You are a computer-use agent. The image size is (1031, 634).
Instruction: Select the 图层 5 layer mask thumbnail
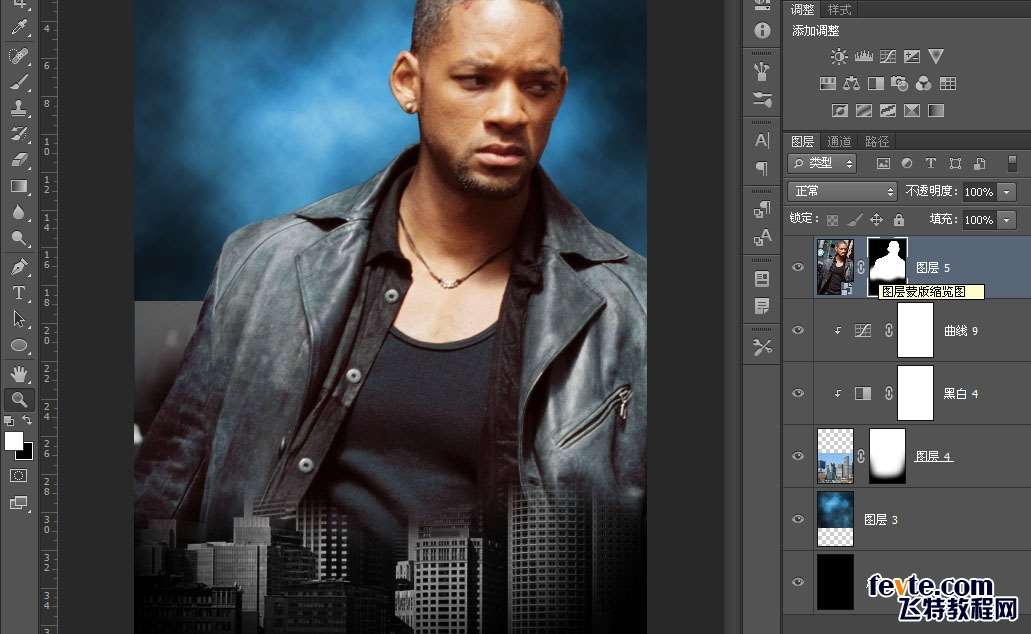click(x=888, y=266)
